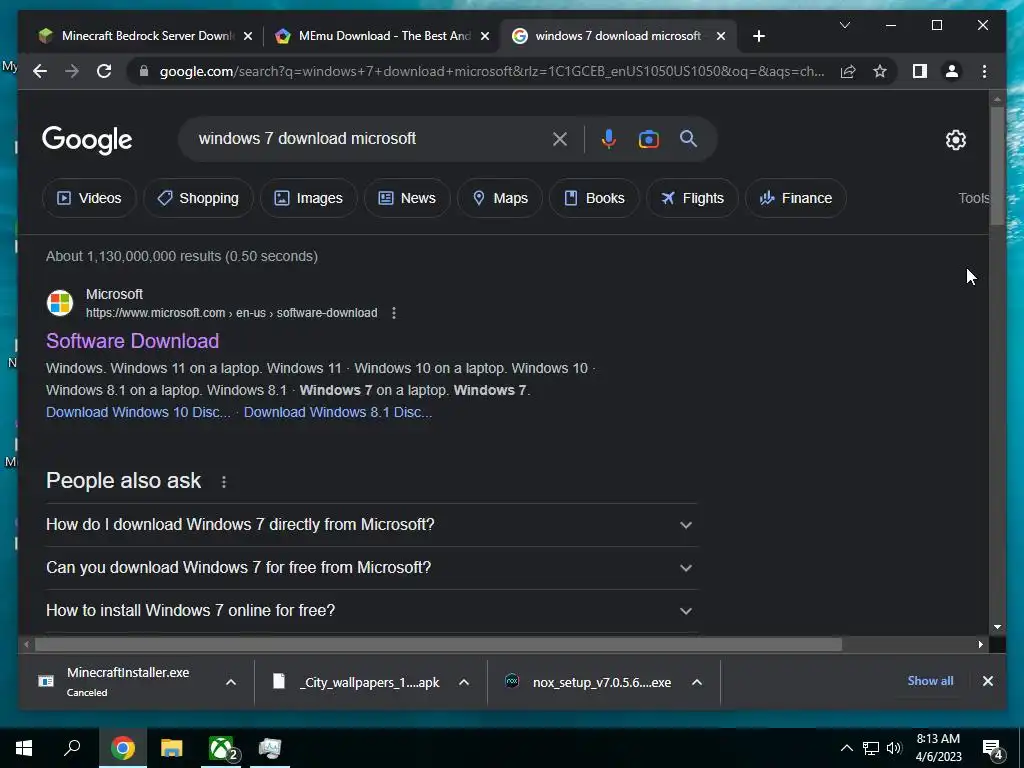Click scrollbar down arrow
This screenshot has height=768, width=1024.
tap(997, 627)
